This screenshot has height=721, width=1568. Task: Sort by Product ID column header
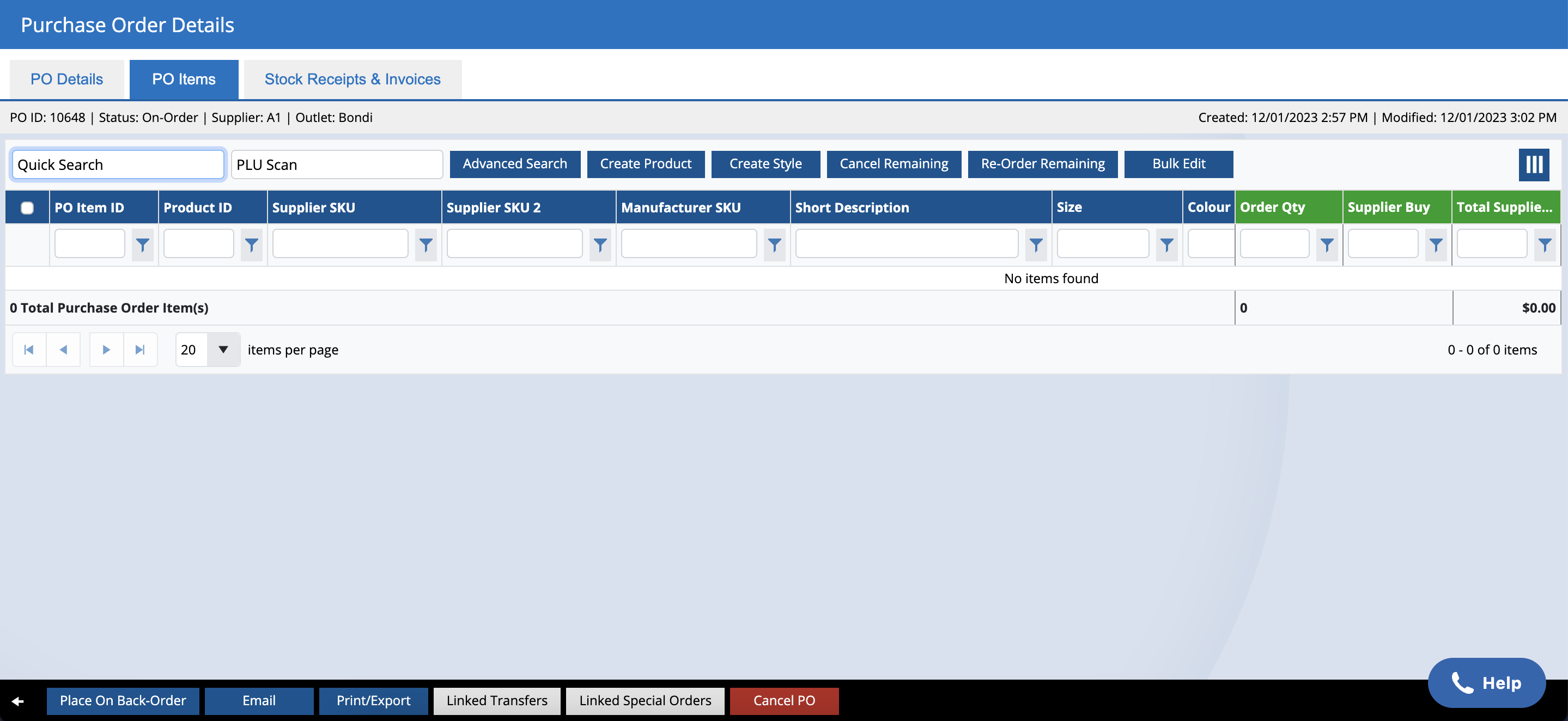212,207
